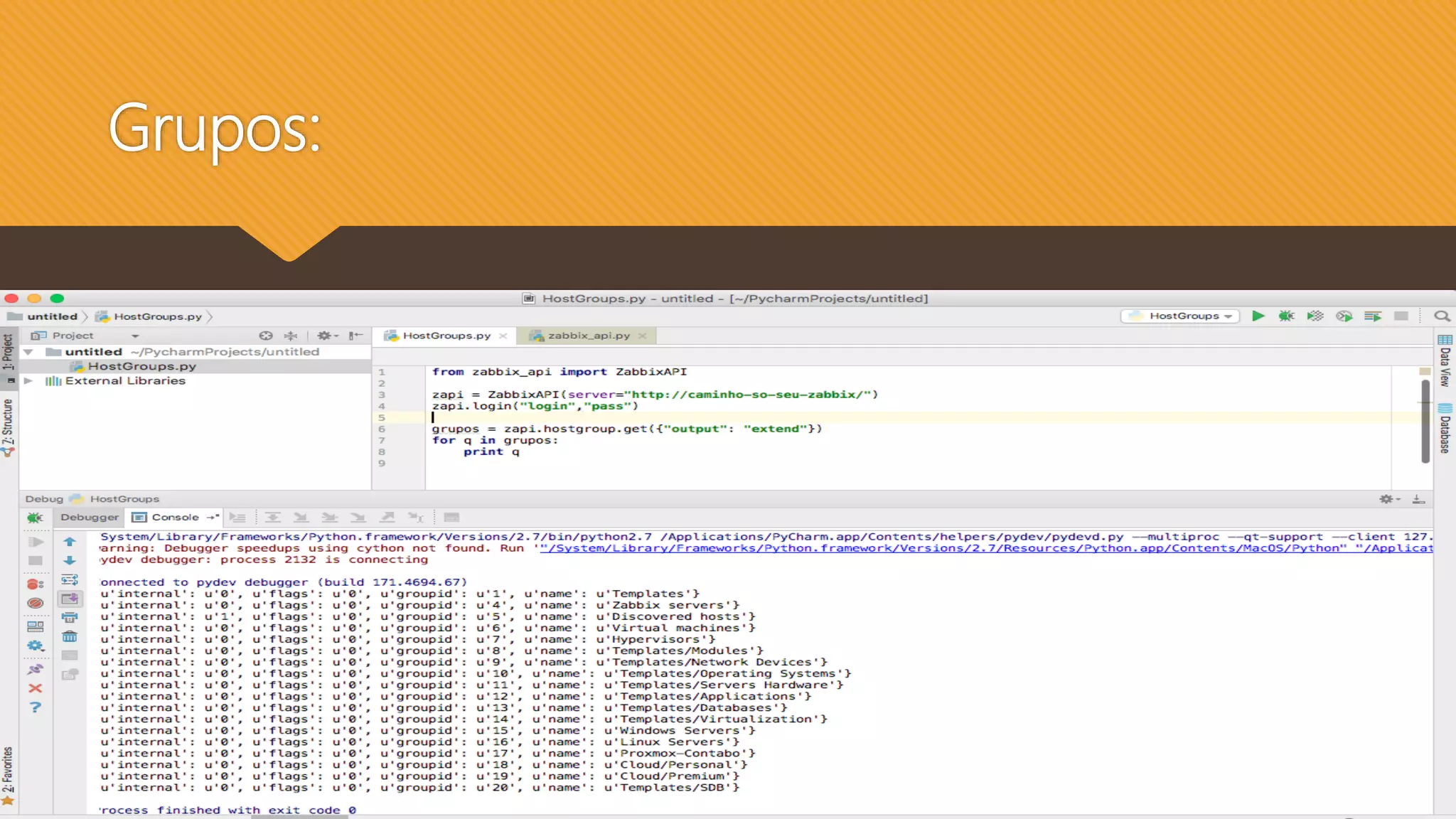The image size is (1456, 819).
Task: Click the red X close debug icon
Action: [35, 688]
